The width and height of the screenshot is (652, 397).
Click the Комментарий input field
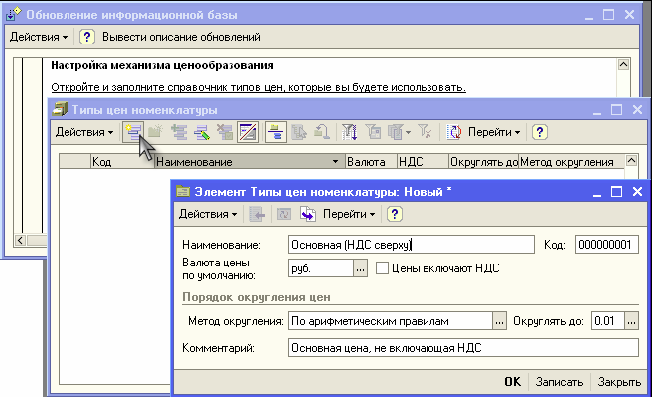coord(463,348)
